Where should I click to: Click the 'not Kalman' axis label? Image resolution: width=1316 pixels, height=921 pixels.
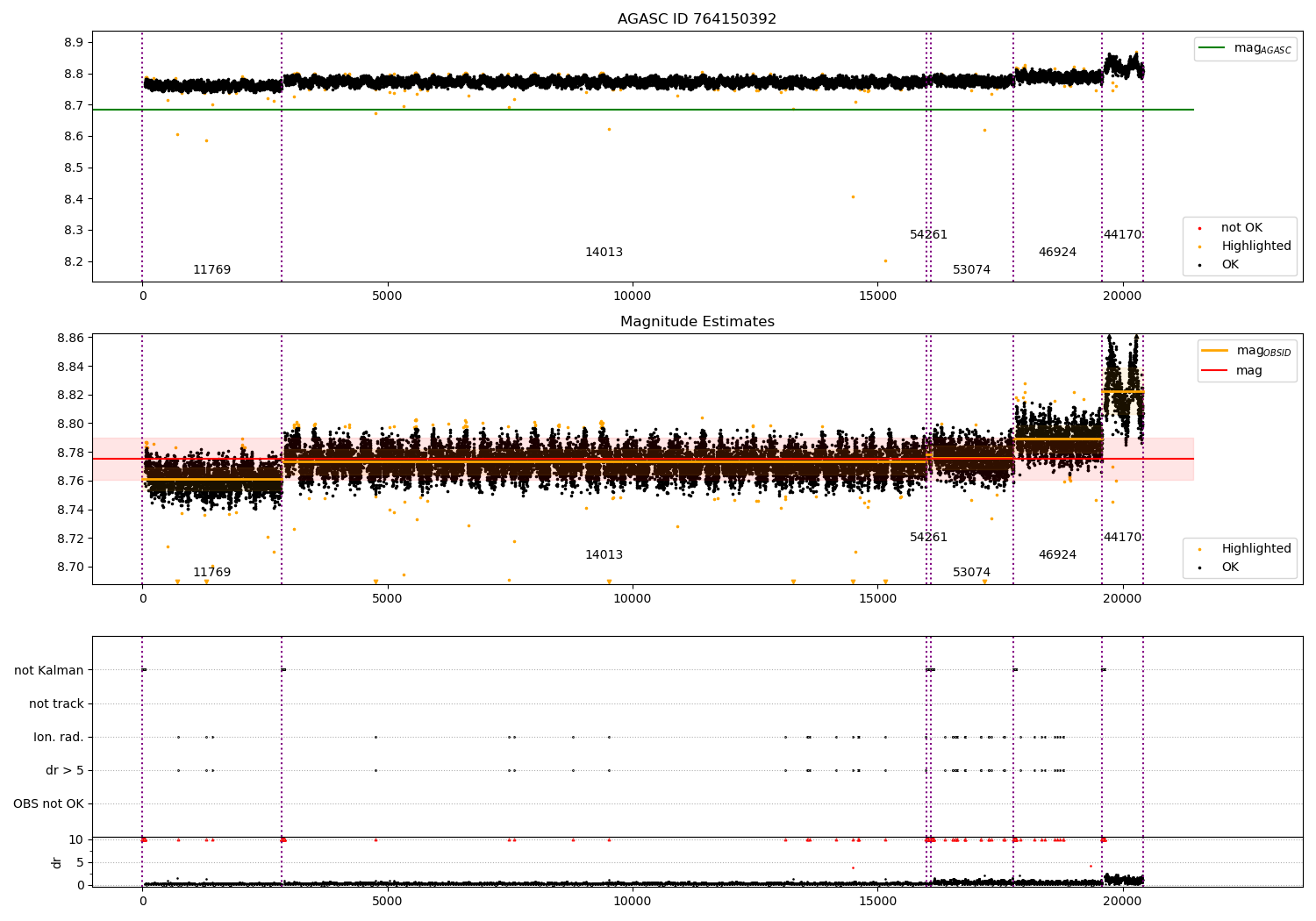coord(49,671)
